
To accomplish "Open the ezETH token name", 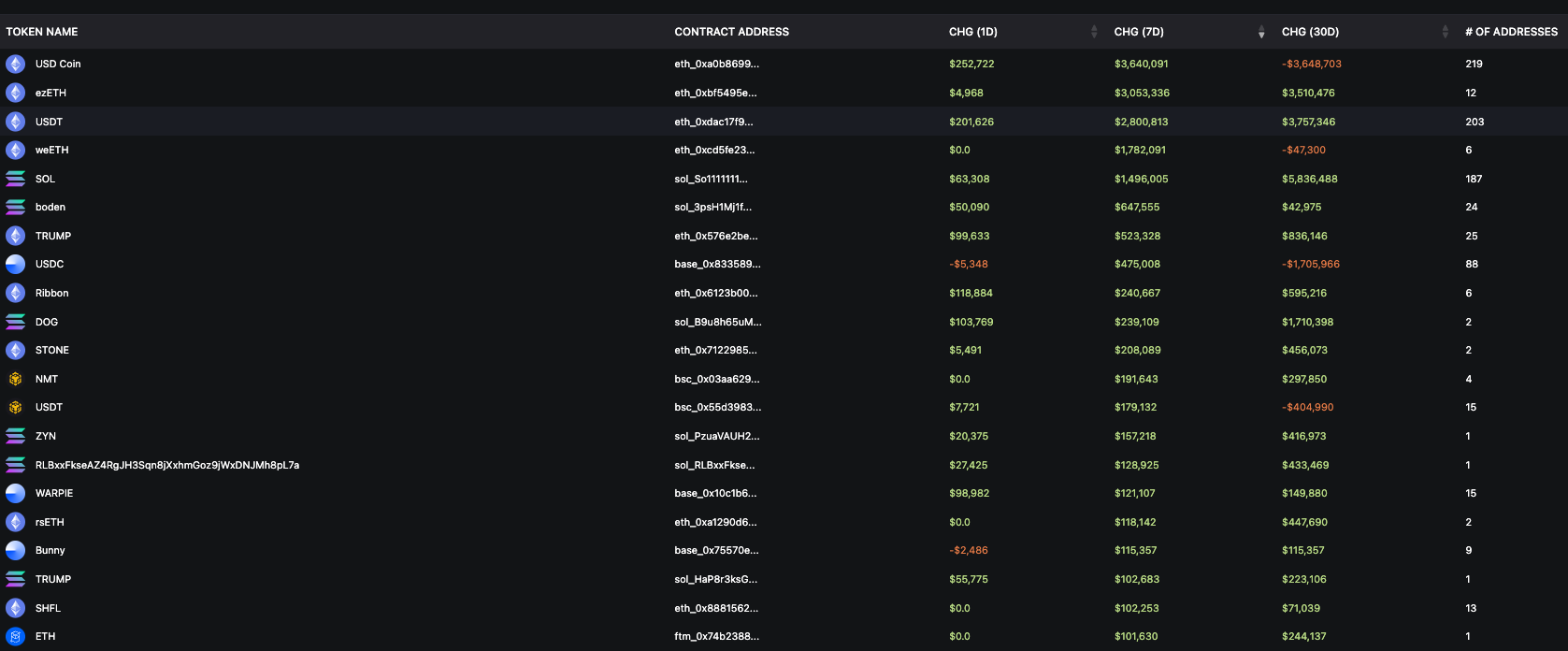I will point(50,93).
